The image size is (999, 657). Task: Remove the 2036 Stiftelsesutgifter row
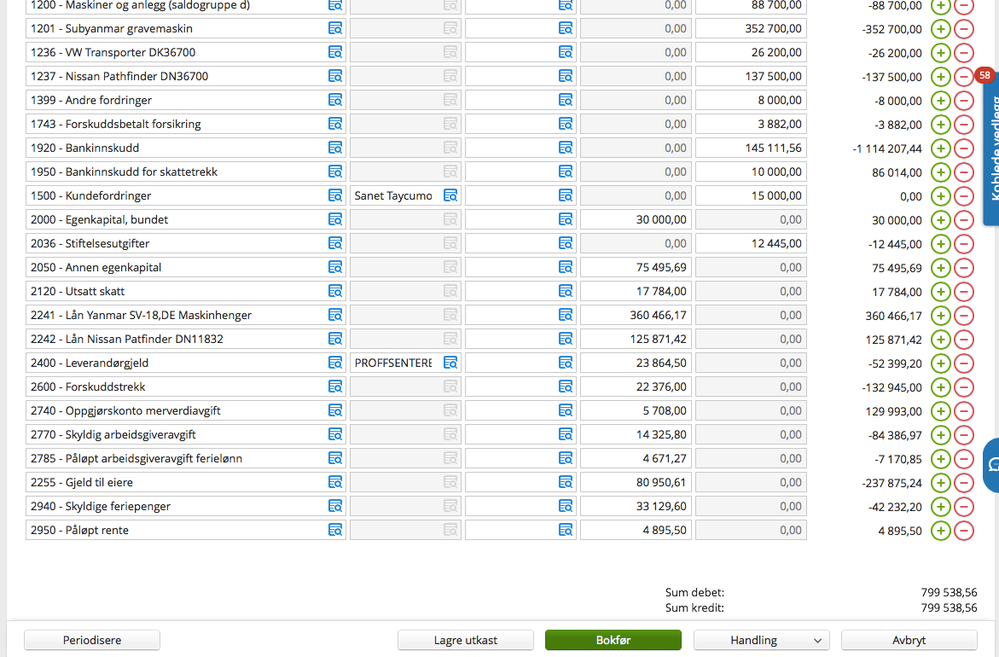tap(964, 244)
